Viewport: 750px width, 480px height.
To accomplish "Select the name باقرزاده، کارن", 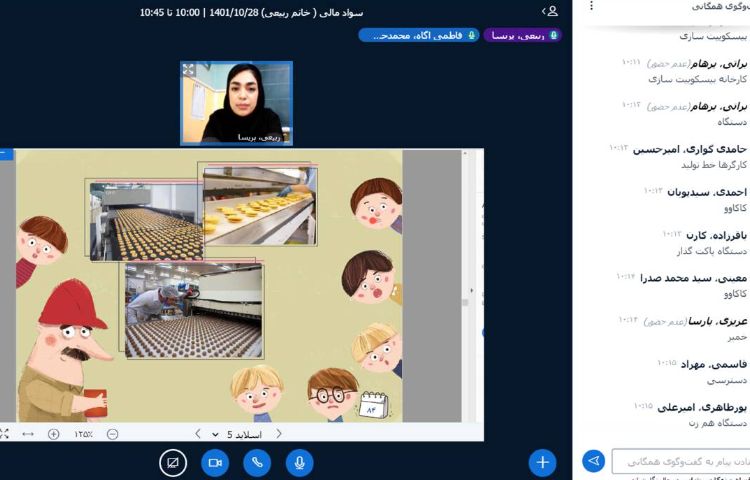I will [716, 235].
